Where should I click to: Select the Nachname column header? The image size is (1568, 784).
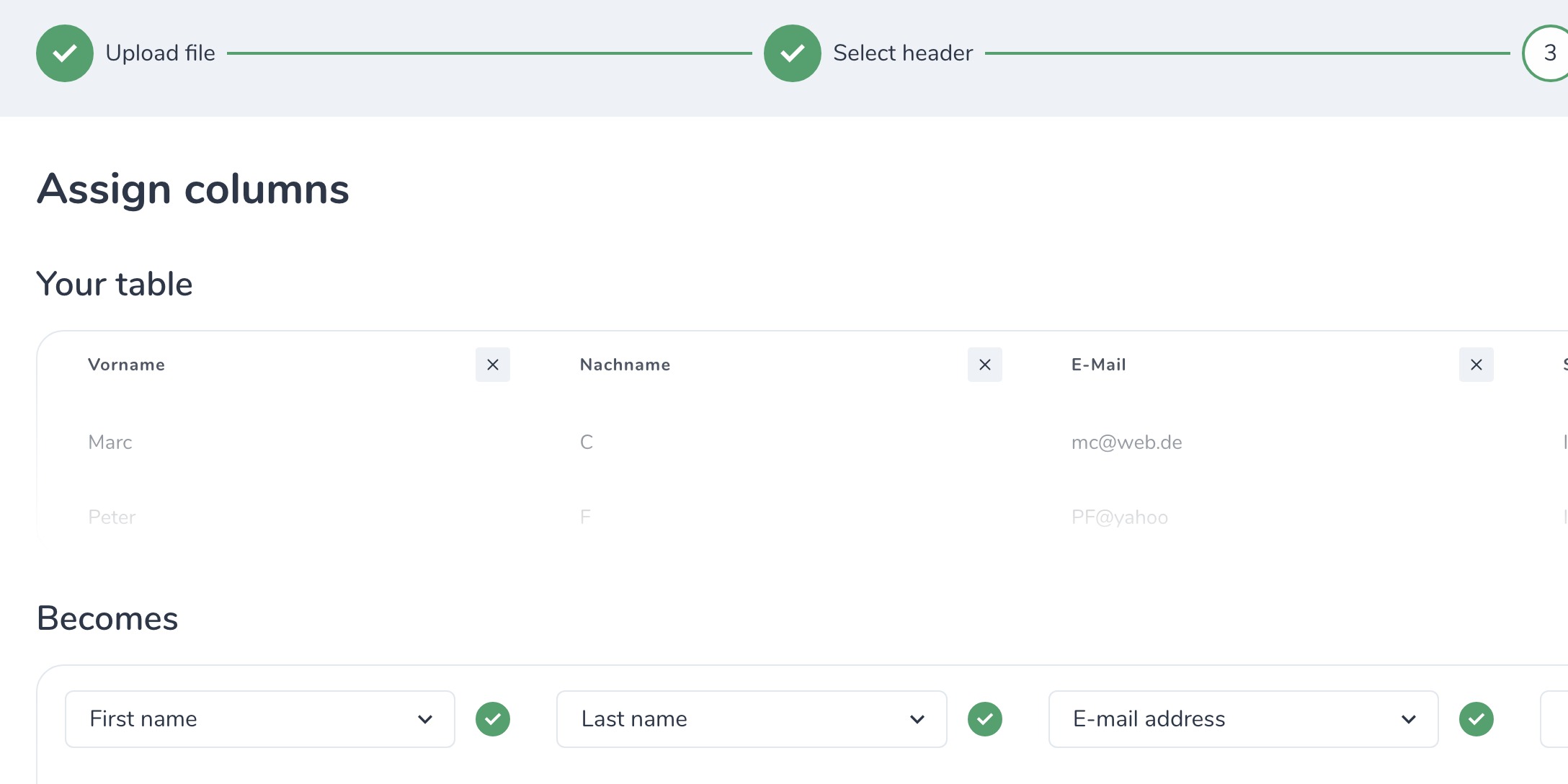(x=625, y=365)
